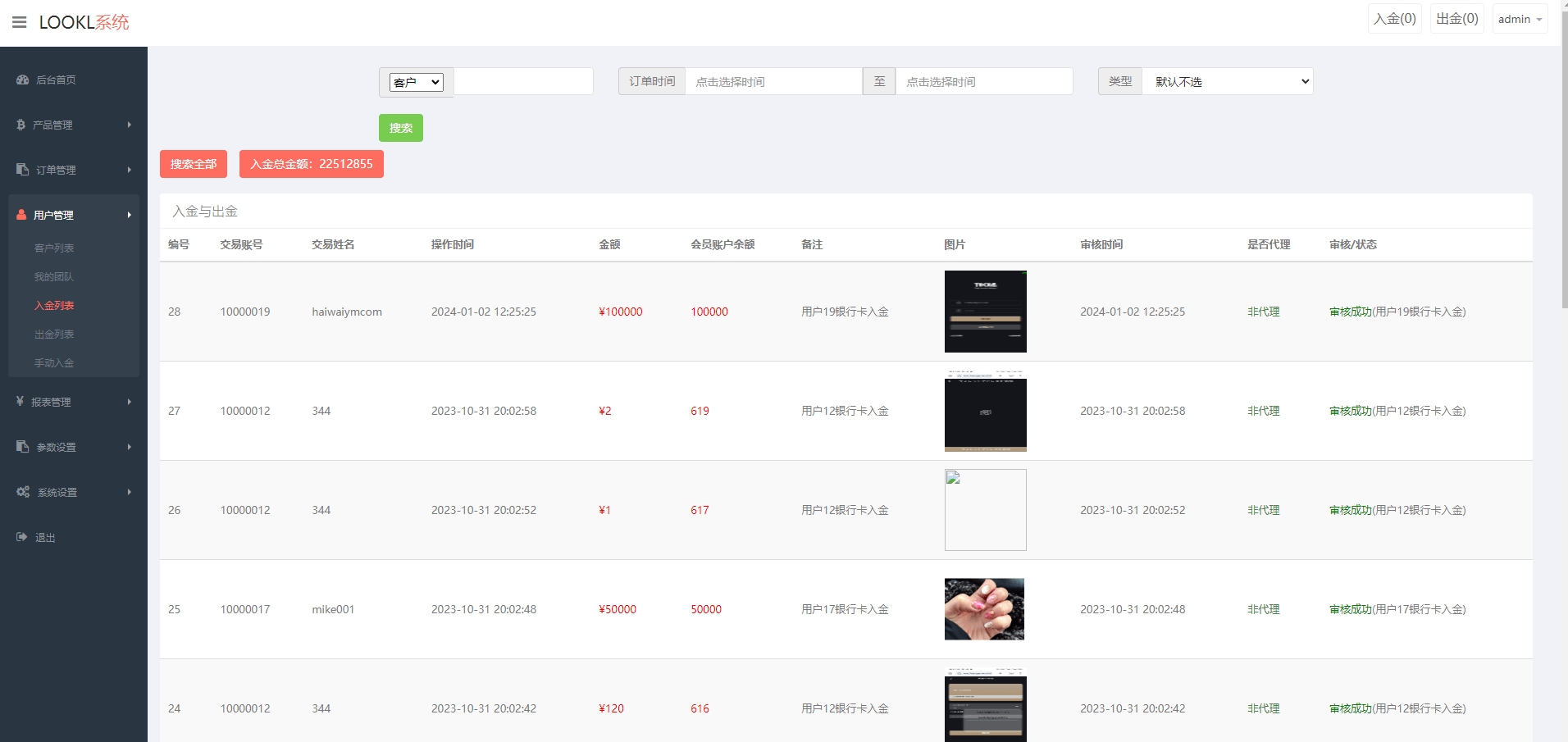Viewport: 1568px width, 742px height.
Task: Click the logout icon beside 退出
Action: point(22,537)
